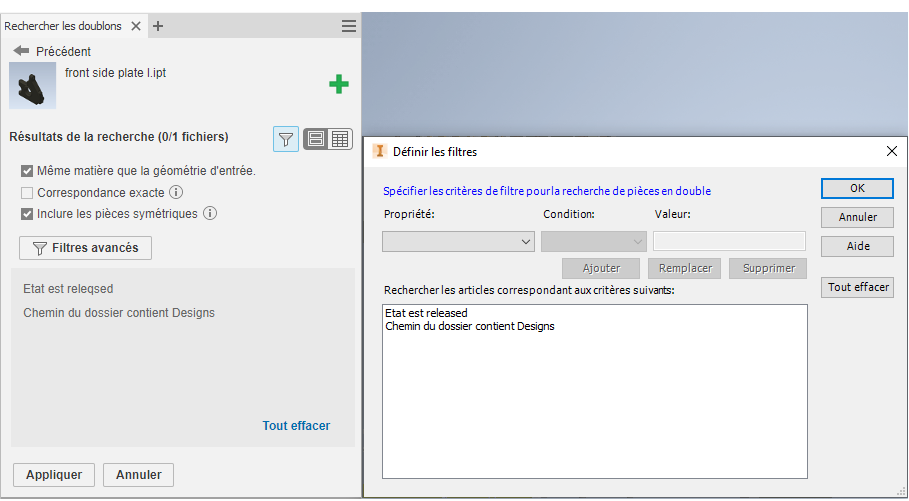Click Annuler in the search panel
Viewport: 909px width, 501px height.
(139, 475)
